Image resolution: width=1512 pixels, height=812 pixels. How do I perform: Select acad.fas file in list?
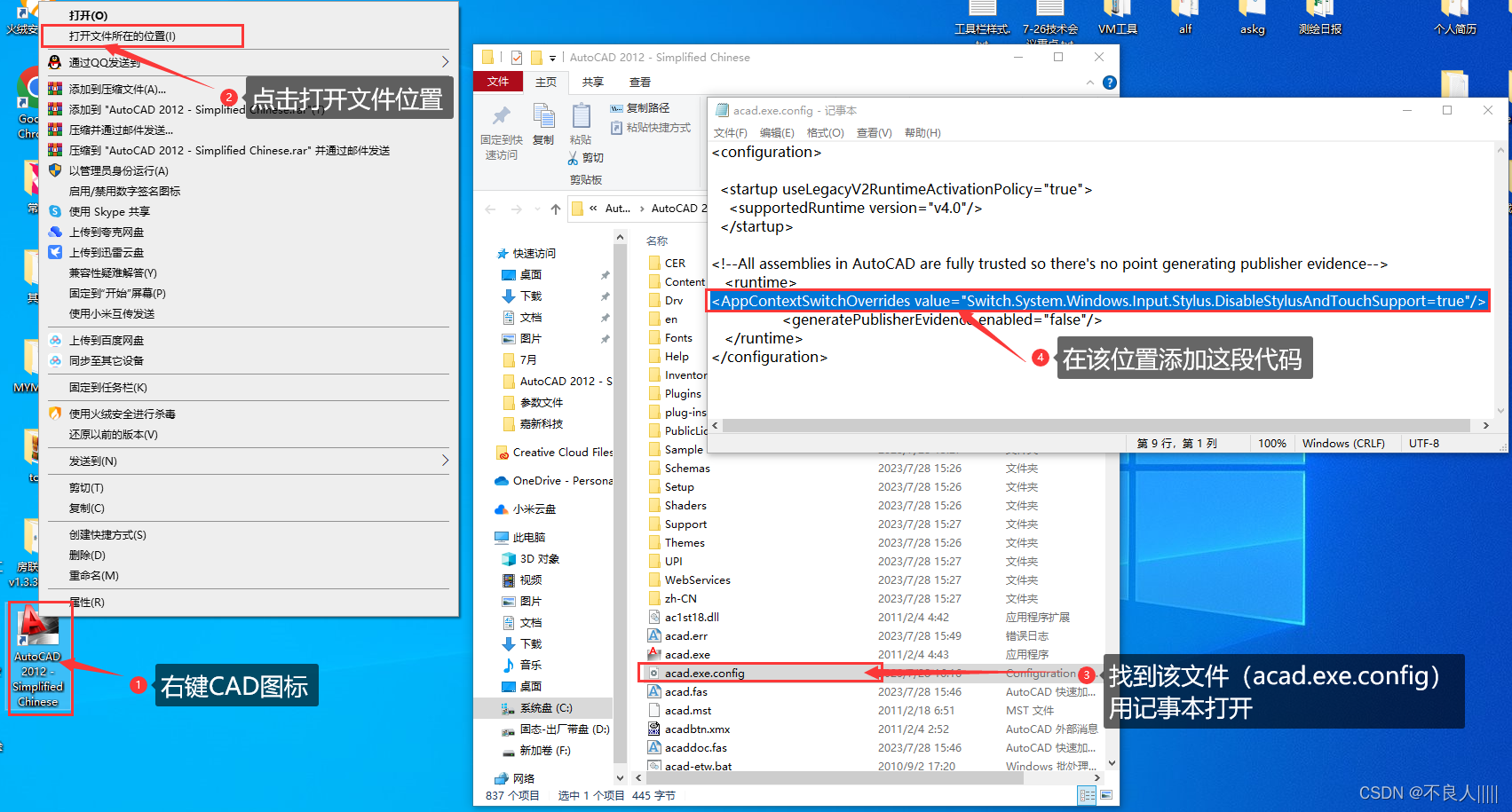point(686,692)
